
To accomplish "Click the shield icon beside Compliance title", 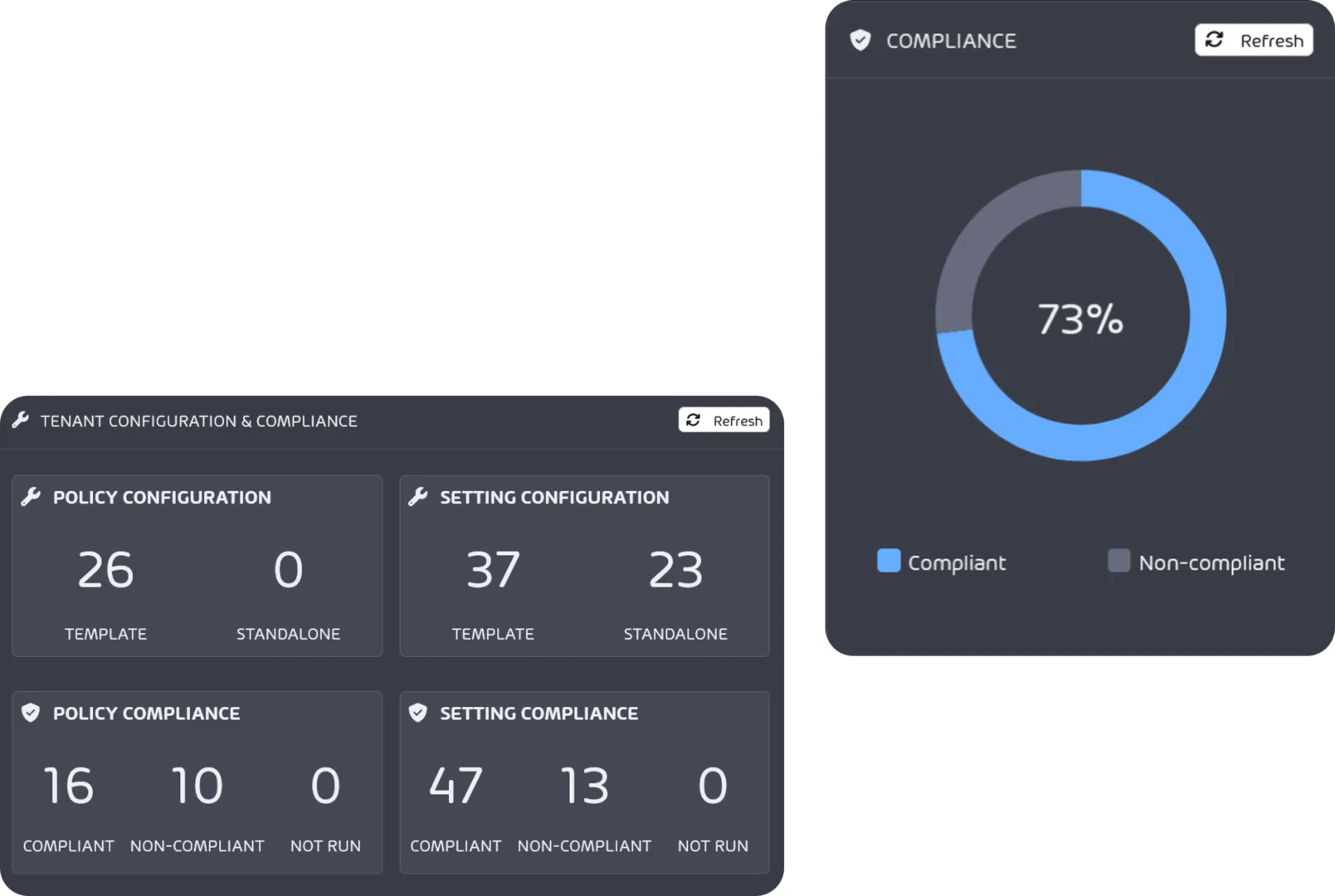I will (x=860, y=41).
